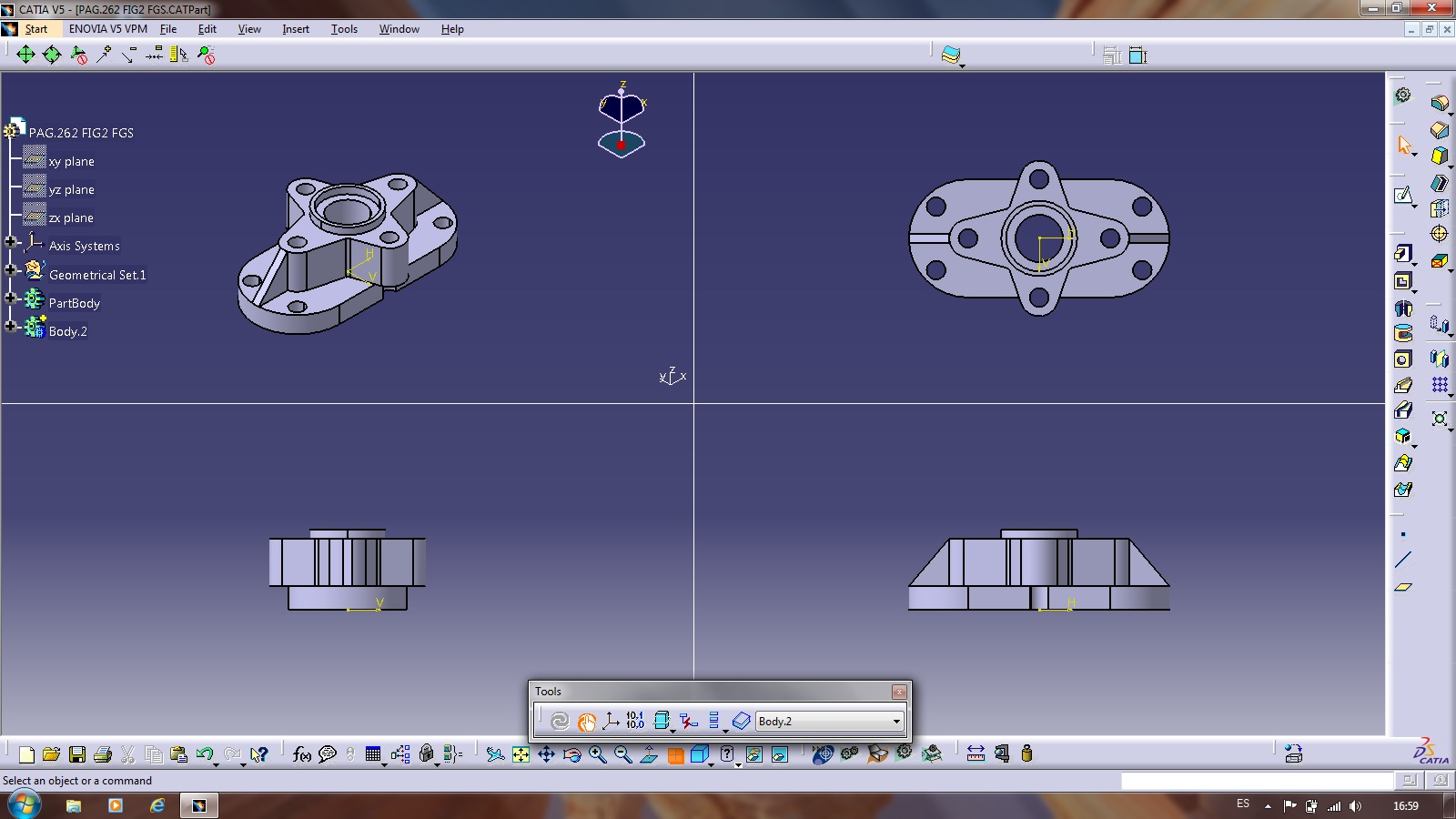
Task: Select the Hole tool
Action: tap(1403, 359)
